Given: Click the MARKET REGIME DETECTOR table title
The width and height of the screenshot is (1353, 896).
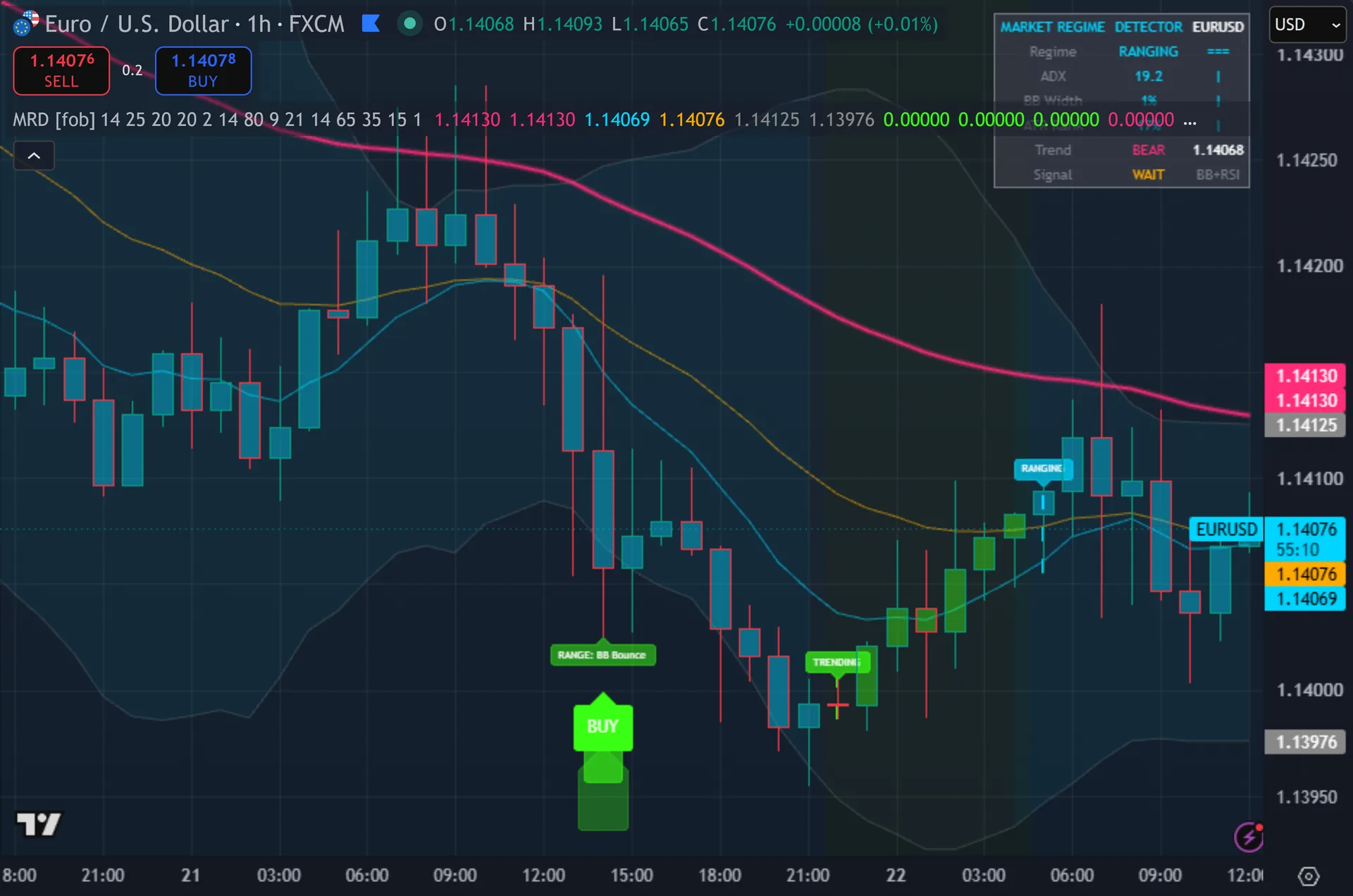Looking at the screenshot, I should click(x=1092, y=27).
